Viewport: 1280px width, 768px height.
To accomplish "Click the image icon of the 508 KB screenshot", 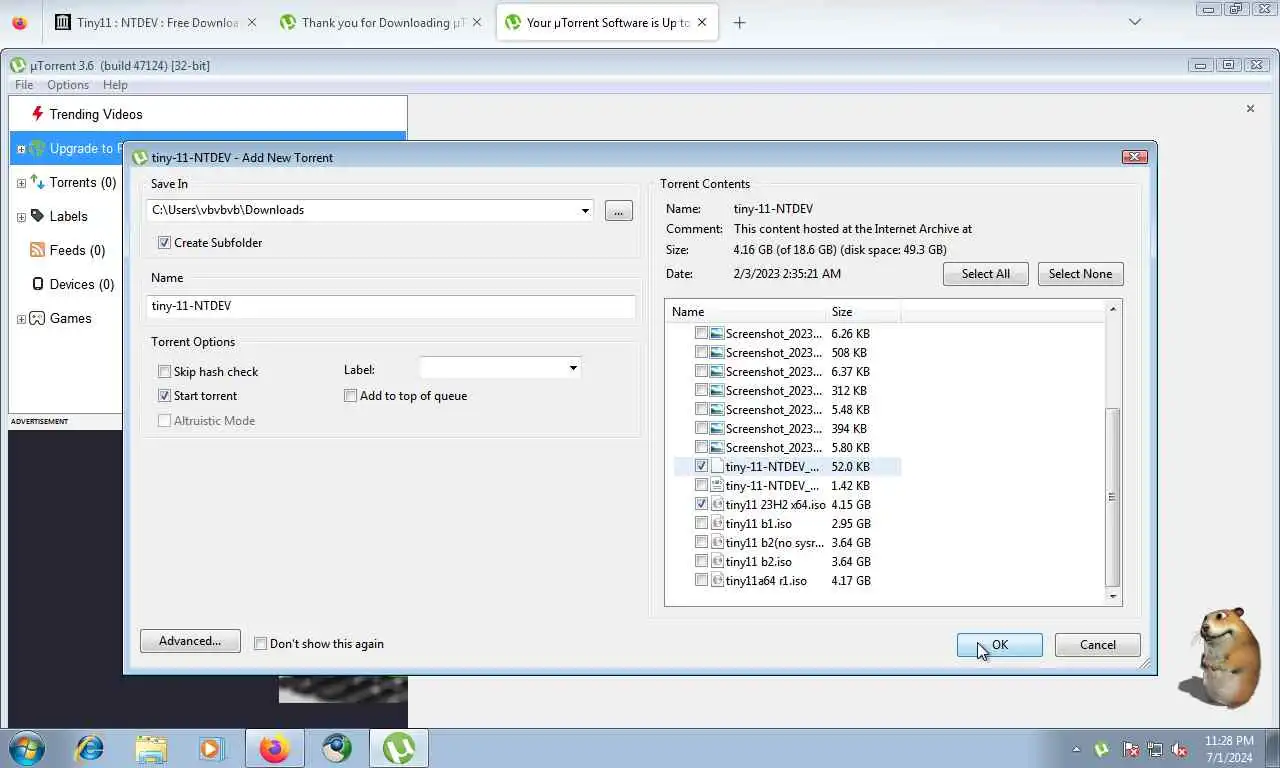I will pos(717,353).
